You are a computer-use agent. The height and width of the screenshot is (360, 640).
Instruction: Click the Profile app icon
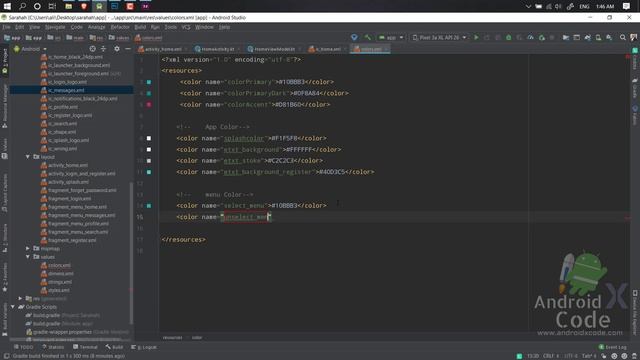click(x=530, y=38)
